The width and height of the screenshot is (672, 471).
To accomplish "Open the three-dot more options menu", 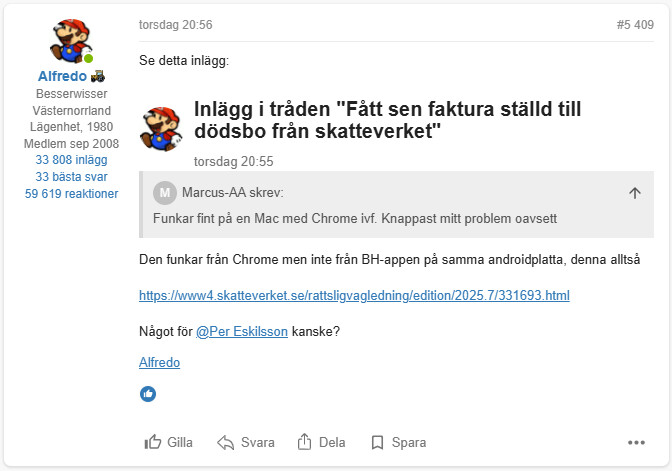I will pyautogui.click(x=636, y=443).
